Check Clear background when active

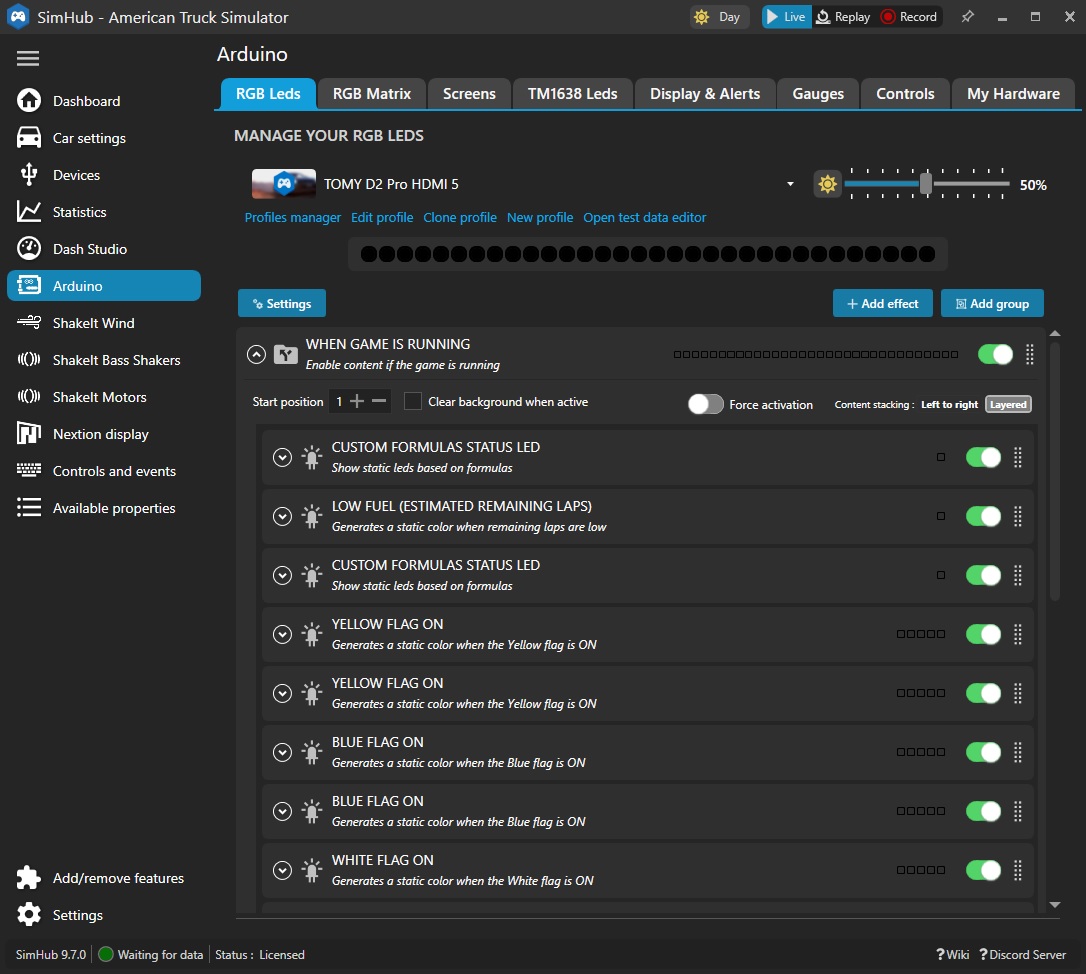point(413,401)
